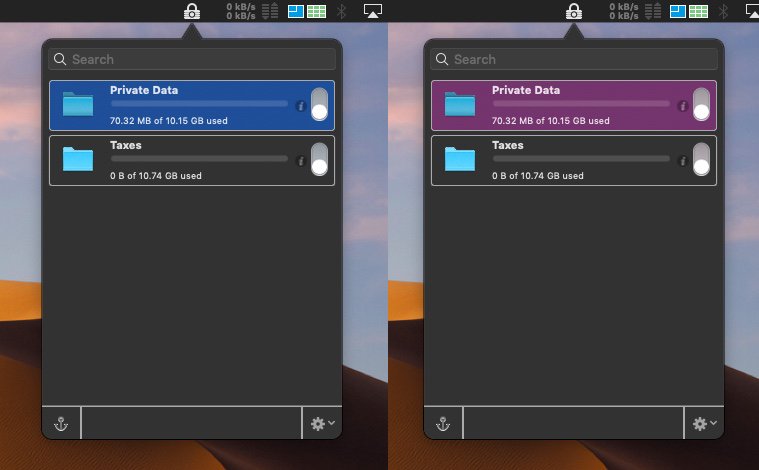Click the kB/s network speed item in the right menu bar
Screen dimensions: 759x470
623,11
